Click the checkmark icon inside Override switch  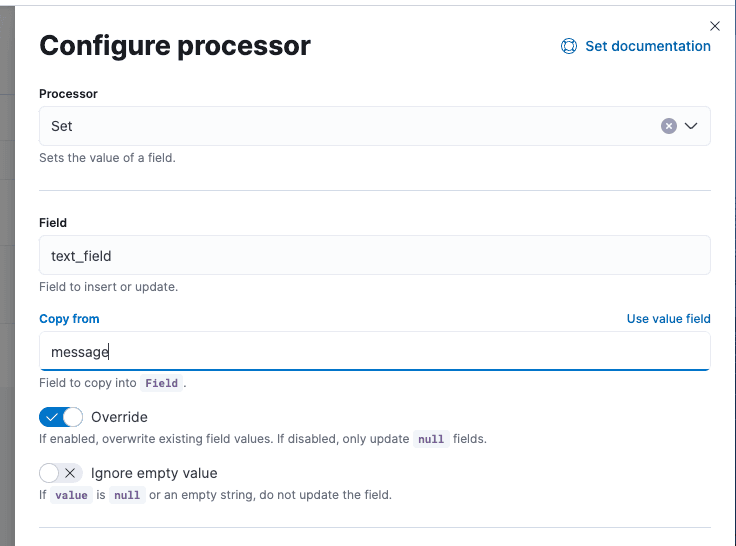[52, 417]
